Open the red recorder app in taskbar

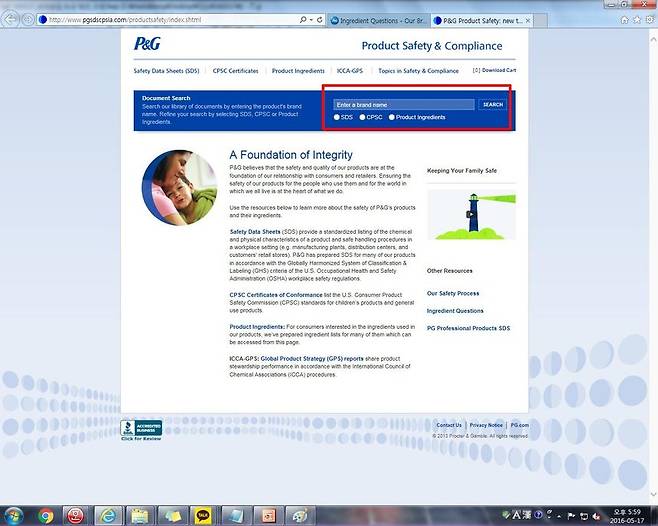[x=76, y=516]
